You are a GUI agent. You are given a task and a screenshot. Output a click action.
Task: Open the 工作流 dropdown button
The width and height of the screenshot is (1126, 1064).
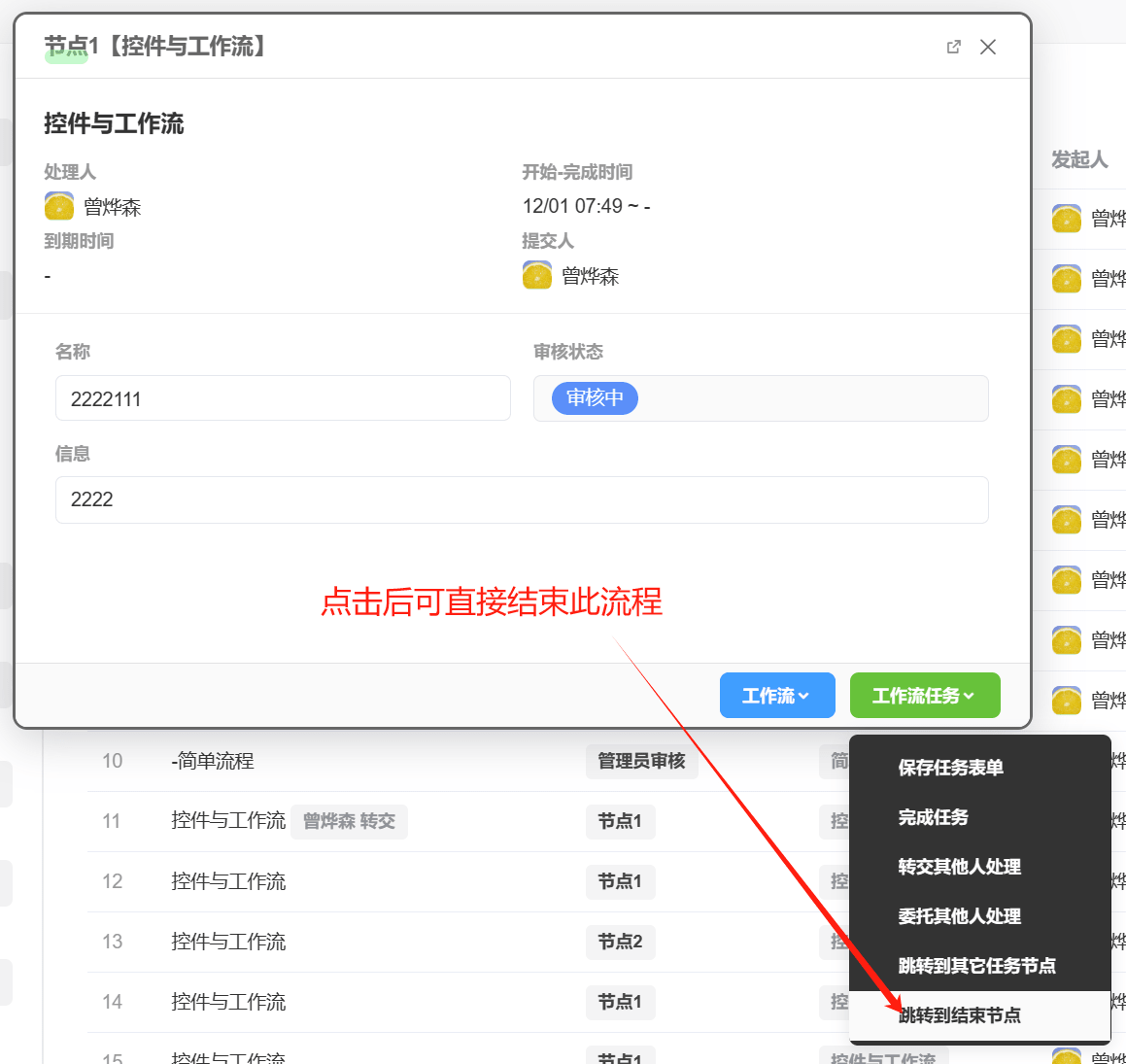776,696
